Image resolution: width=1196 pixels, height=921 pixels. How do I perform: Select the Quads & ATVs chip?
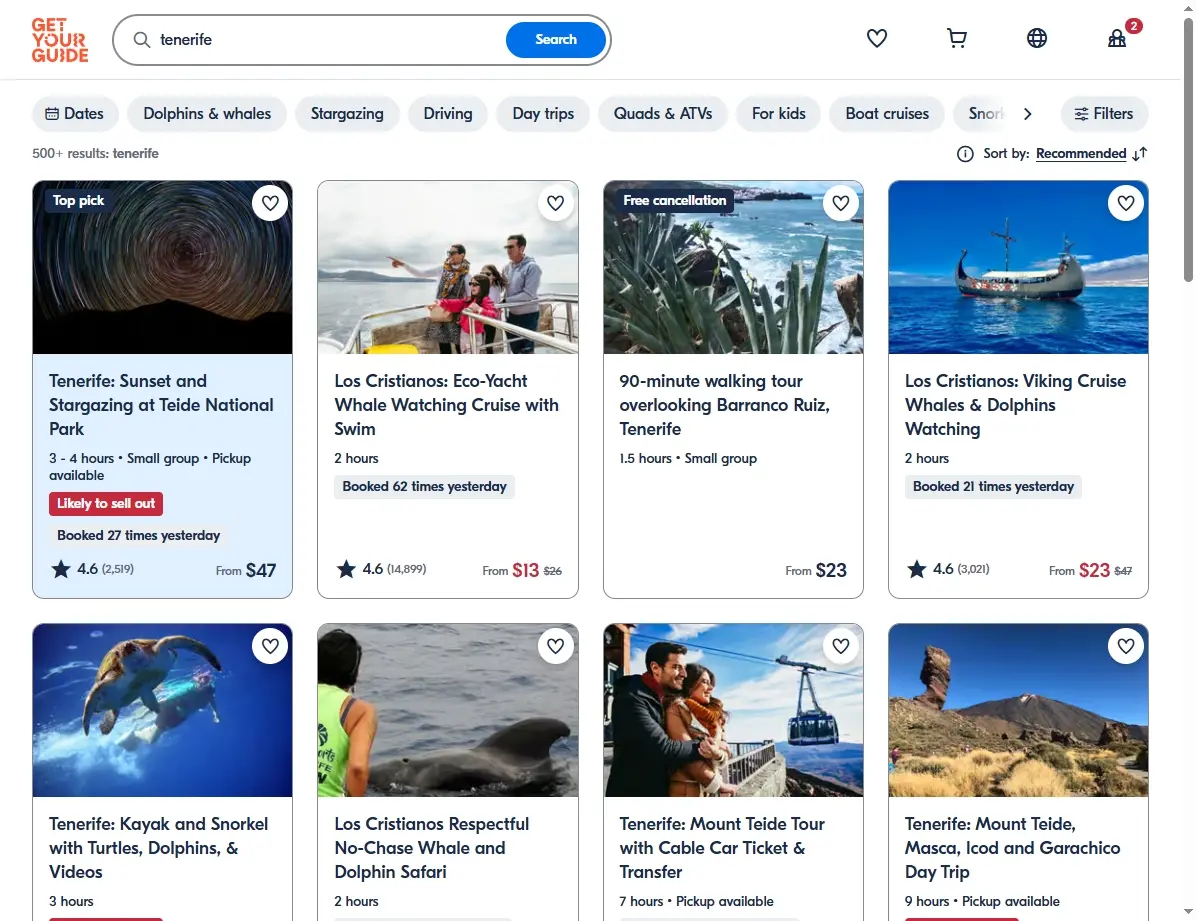[x=663, y=114]
